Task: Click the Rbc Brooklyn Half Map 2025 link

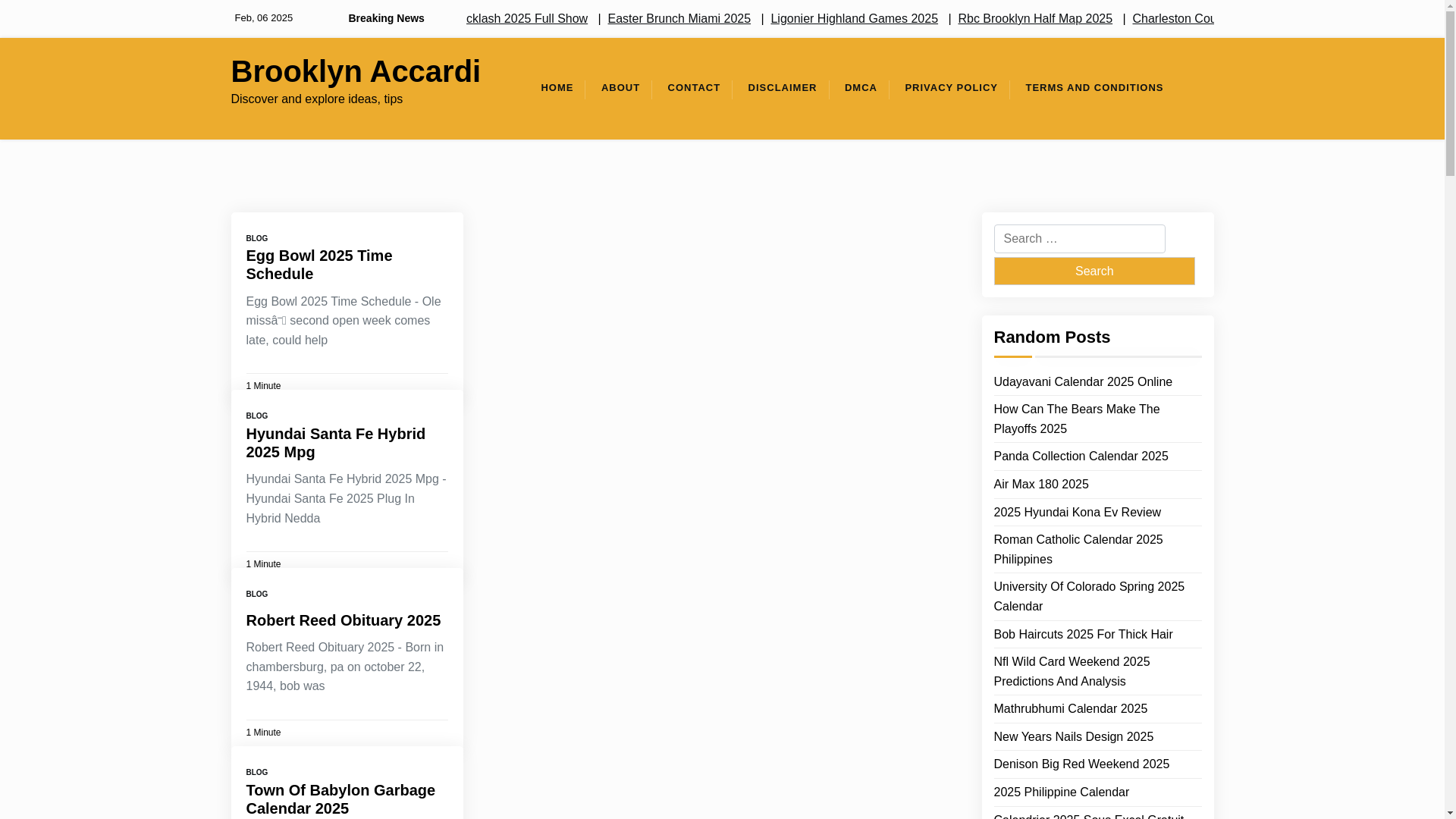Action: pyautogui.click(x=1034, y=18)
